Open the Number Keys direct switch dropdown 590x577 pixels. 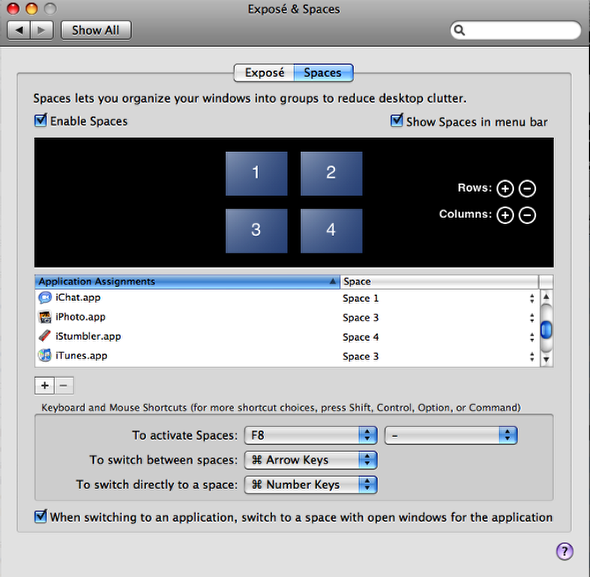tap(311, 484)
